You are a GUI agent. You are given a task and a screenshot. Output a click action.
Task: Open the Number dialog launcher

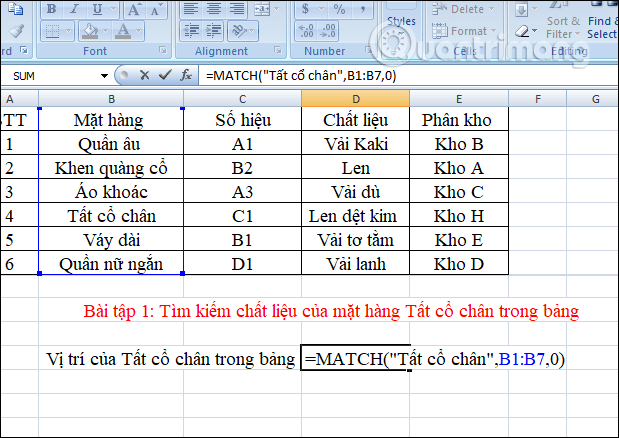[369, 50]
